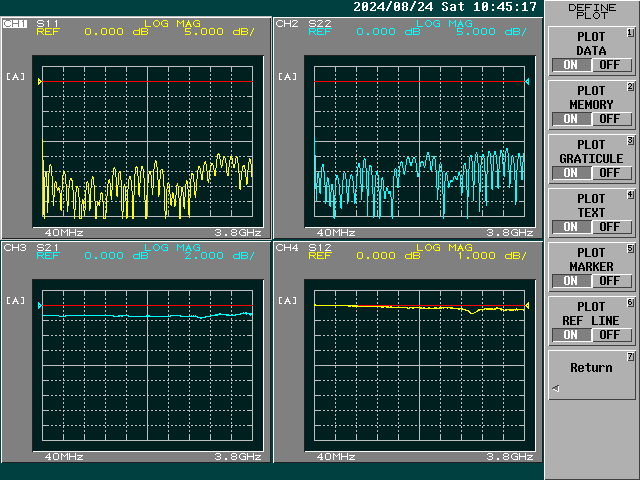Click the small arrow on the Return softkey
Screen dimensions: 640x480
pos(555,389)
